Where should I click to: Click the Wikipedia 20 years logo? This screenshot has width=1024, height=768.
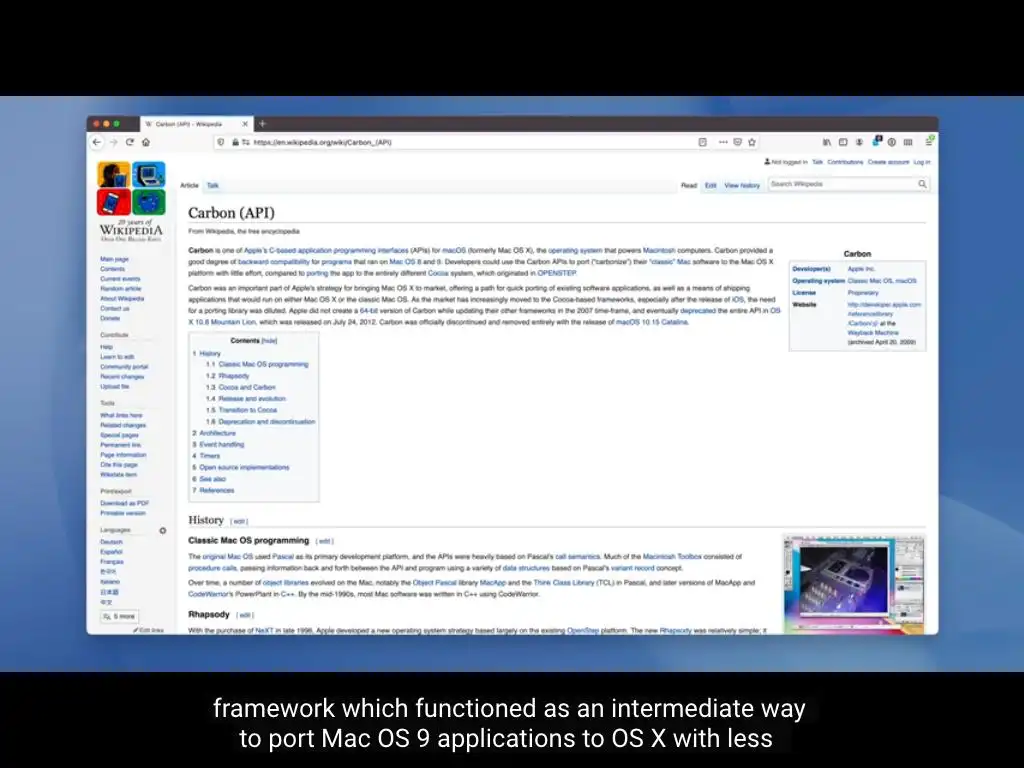pyautogui.click(x=131, y=202)
